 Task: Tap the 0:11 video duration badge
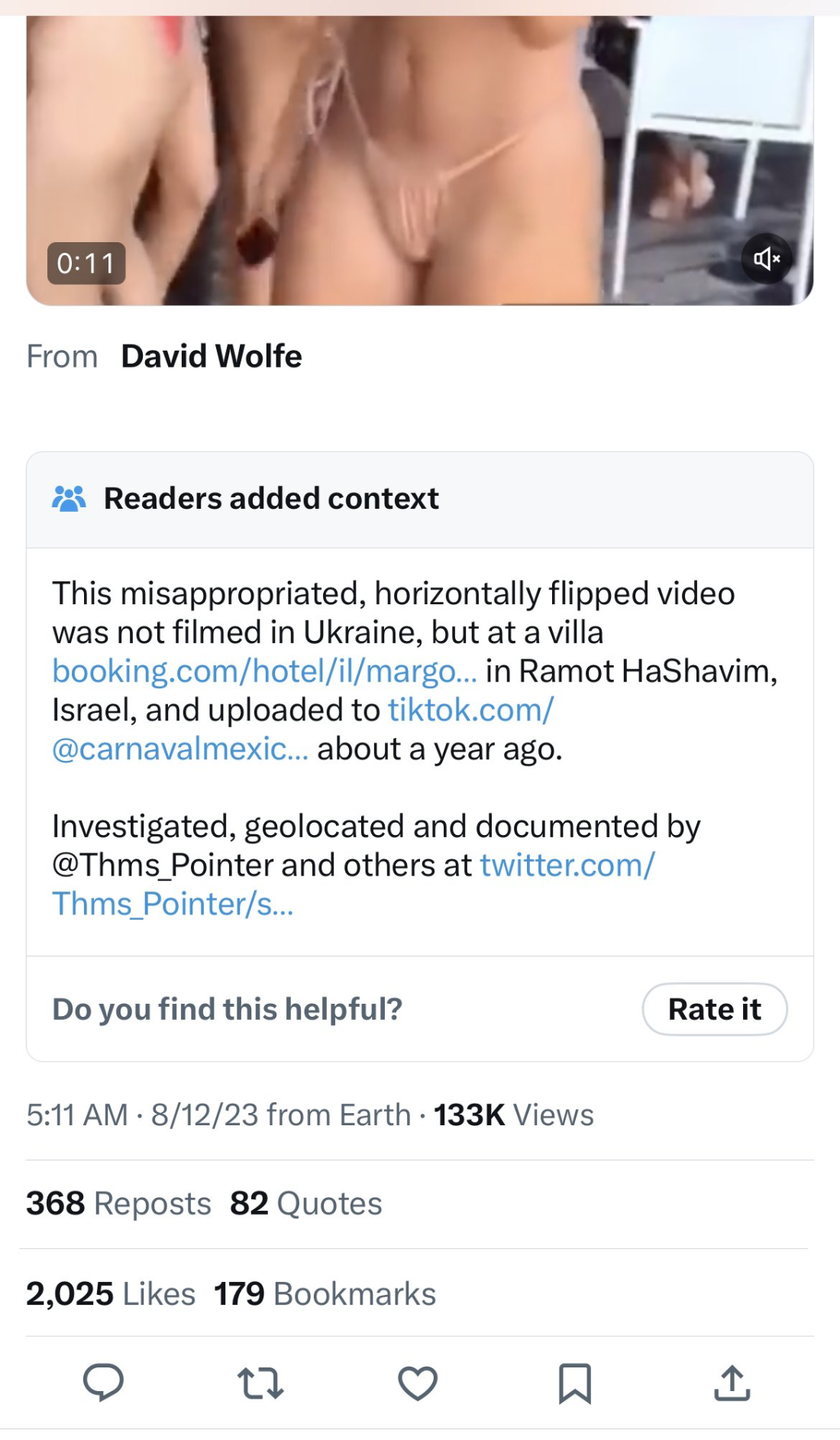pos(86,264)
